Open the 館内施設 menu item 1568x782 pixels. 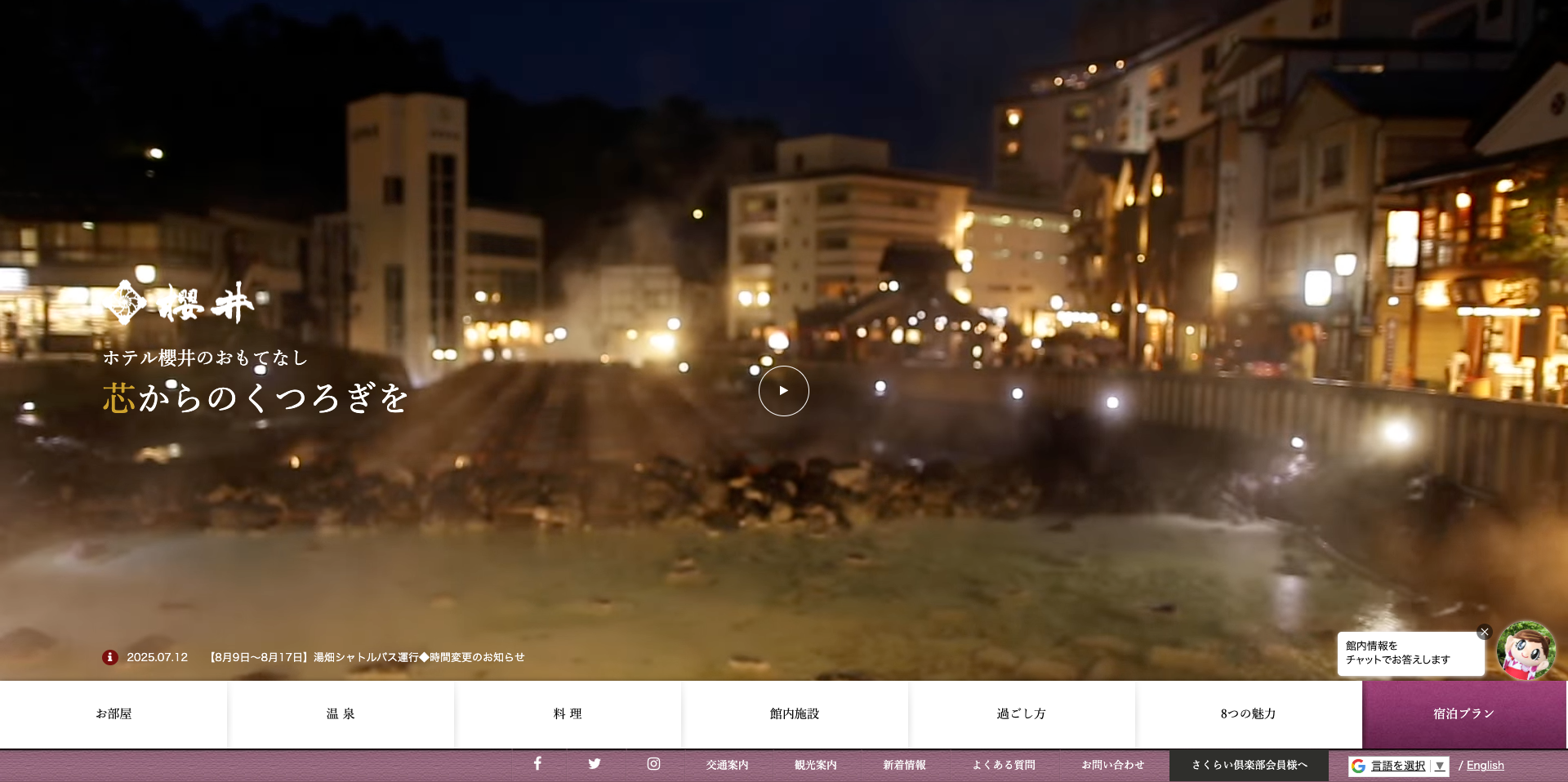click(795, 714)
